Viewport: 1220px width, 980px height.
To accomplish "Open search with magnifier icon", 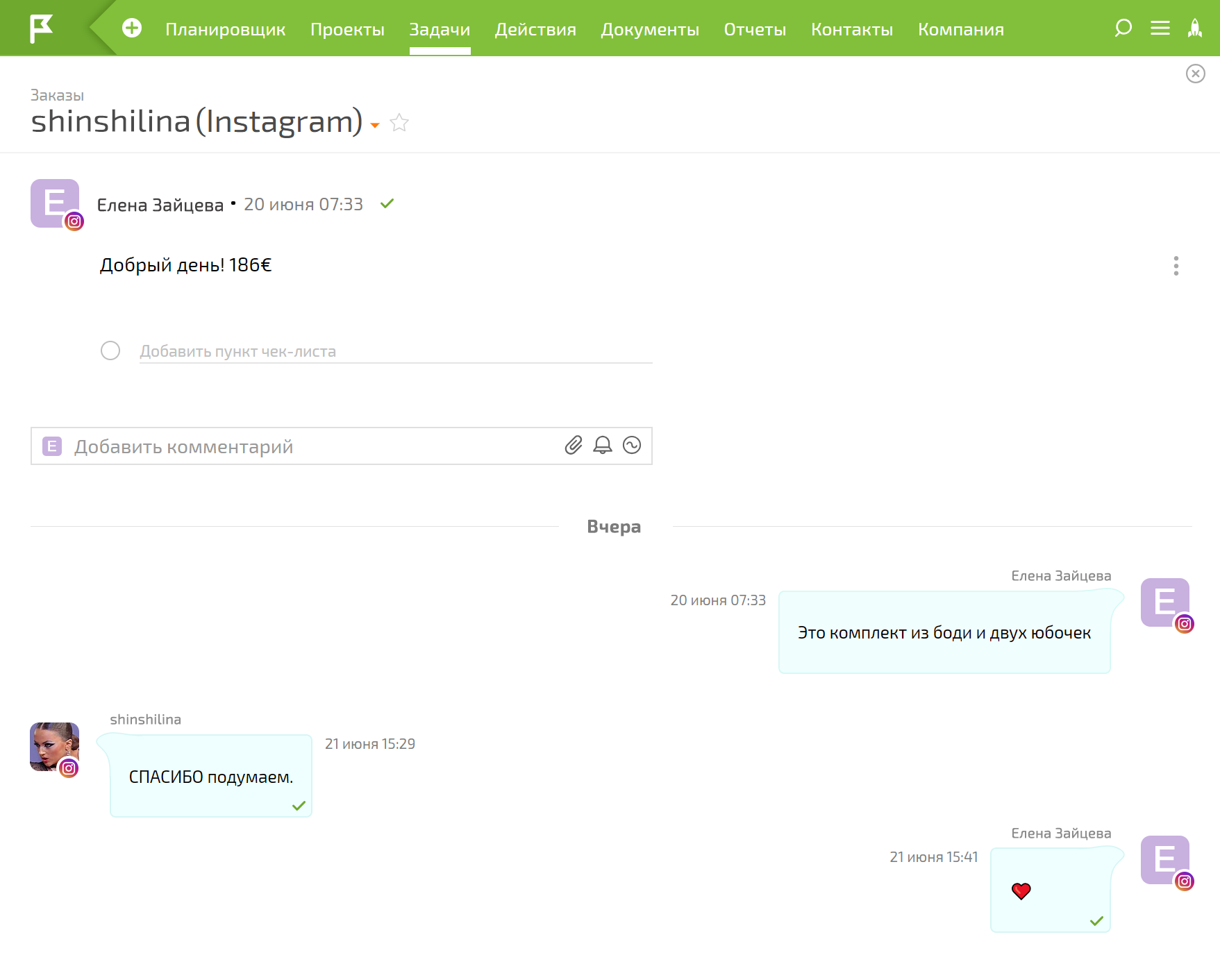I will coord(1123,28).
